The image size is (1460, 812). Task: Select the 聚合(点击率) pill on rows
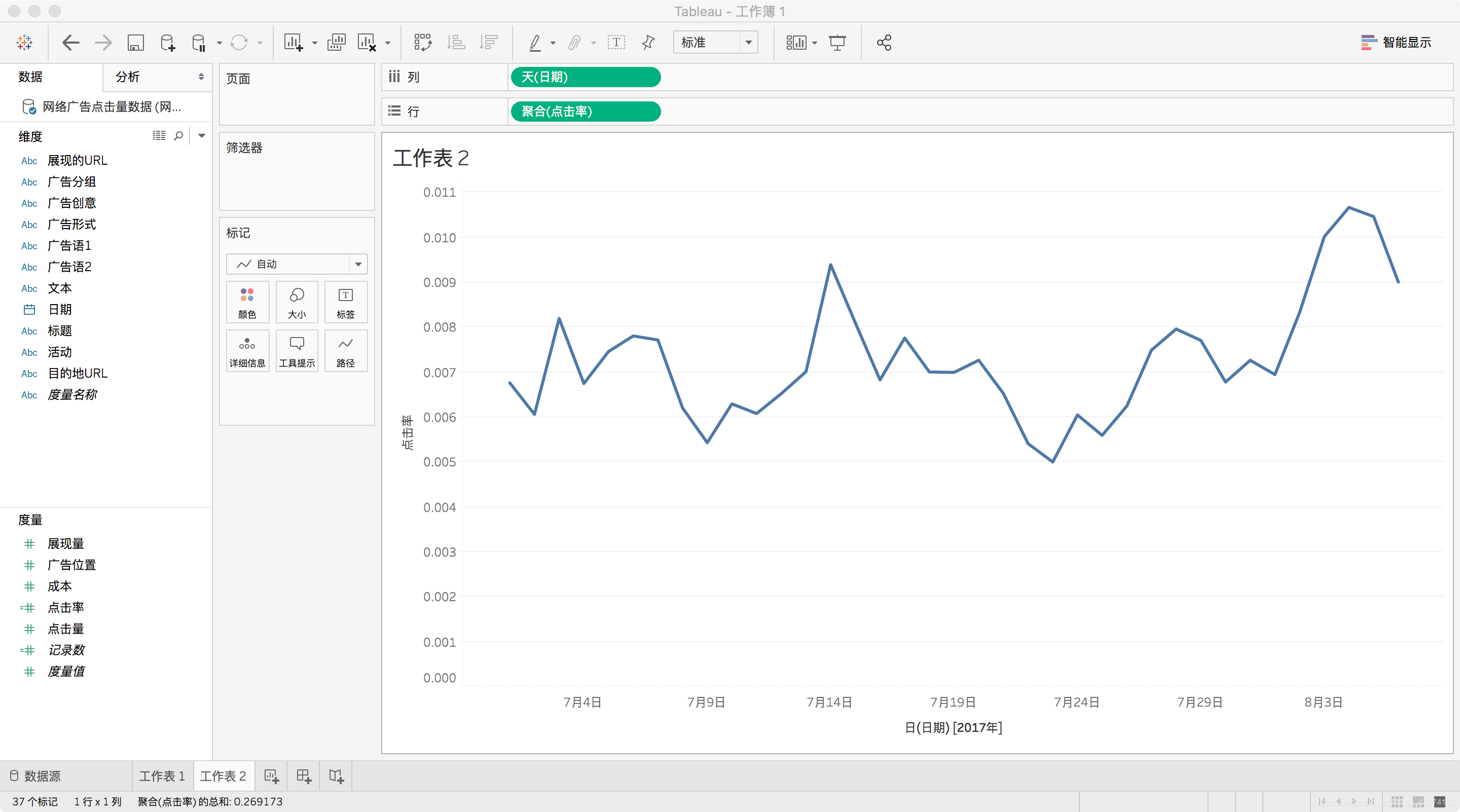click(x=585, y=112)
